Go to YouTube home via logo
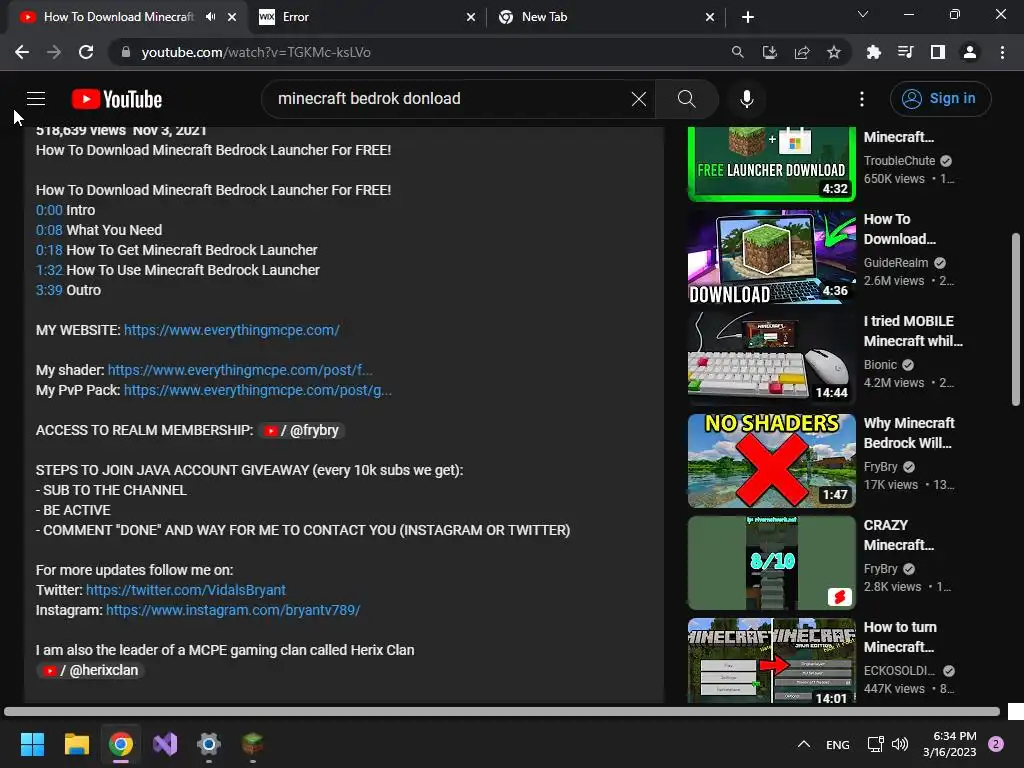The width and height of the screenshot is (1024, 768). coord(117,99)
